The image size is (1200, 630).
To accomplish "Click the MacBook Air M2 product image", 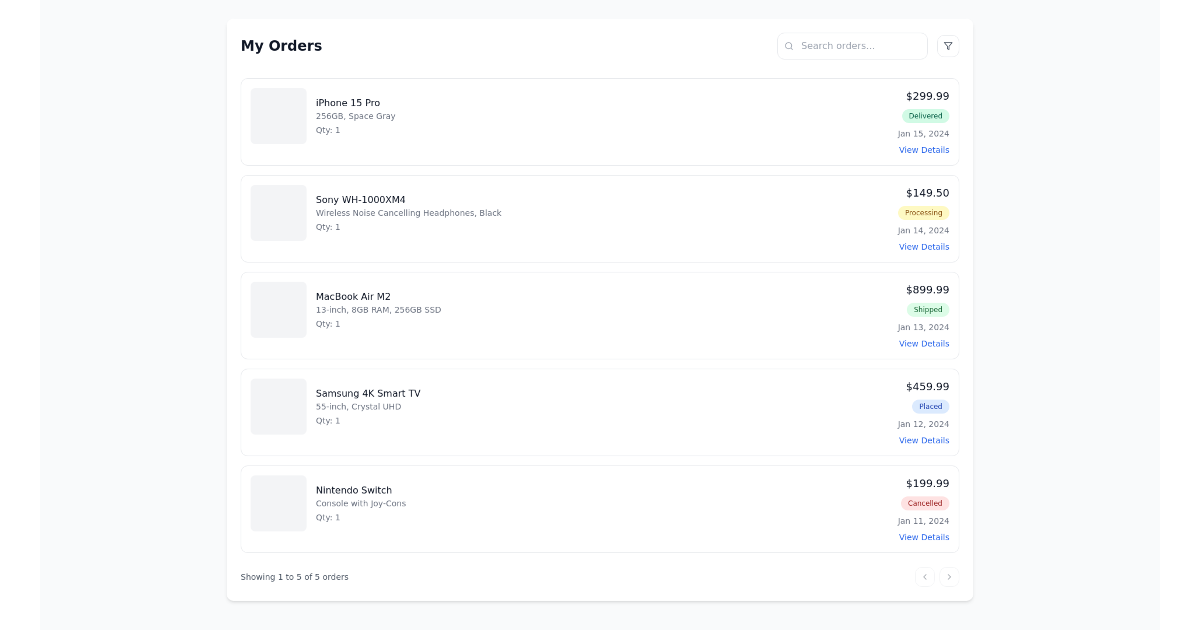I will click(x=278, y=310).
